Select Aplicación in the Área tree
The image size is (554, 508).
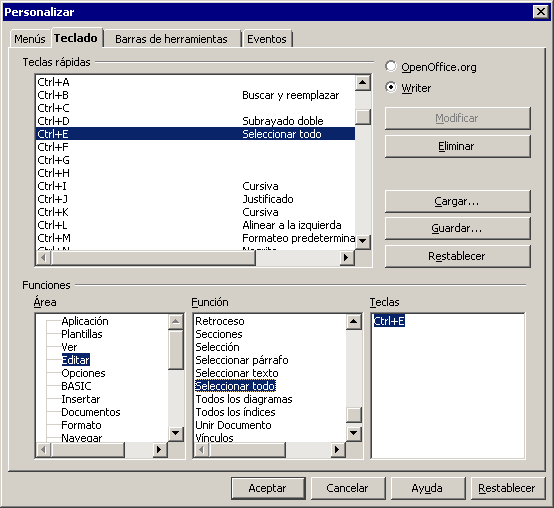tap(85, 321)
